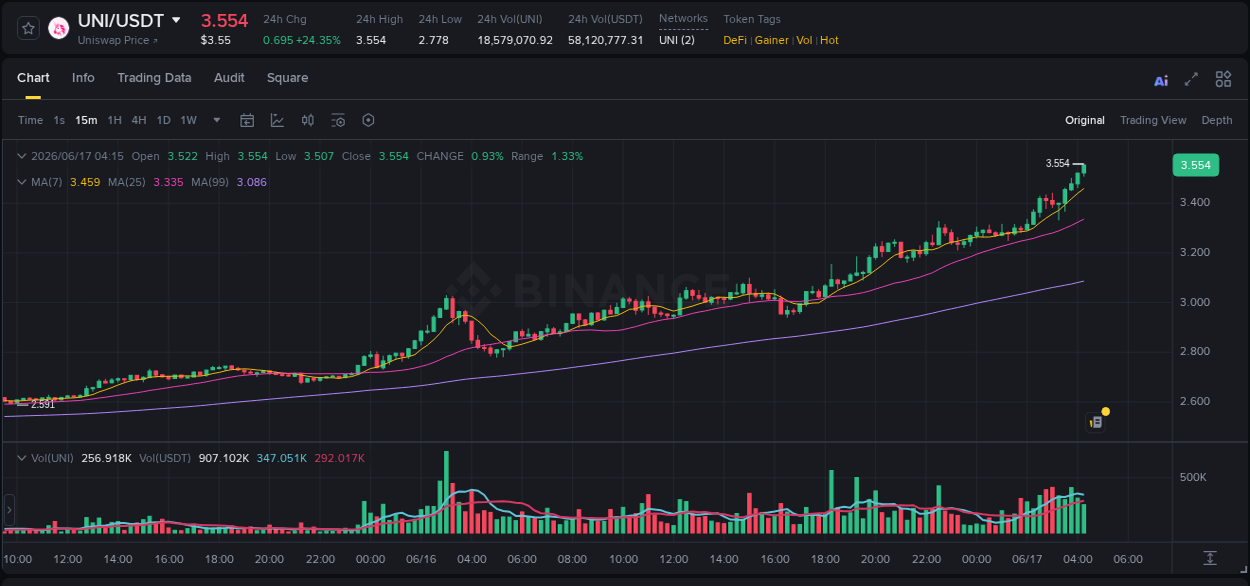Click the pink Uniswap token logo
Image resolution: width=1250 pixels, height=586 pixels.
point(59,29)
